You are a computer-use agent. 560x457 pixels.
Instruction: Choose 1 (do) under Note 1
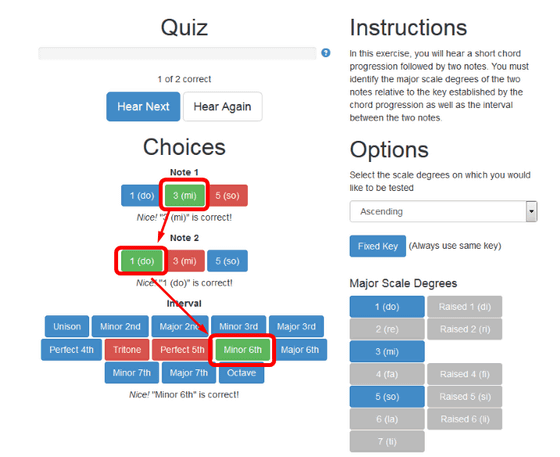click(x=142, y=196)
